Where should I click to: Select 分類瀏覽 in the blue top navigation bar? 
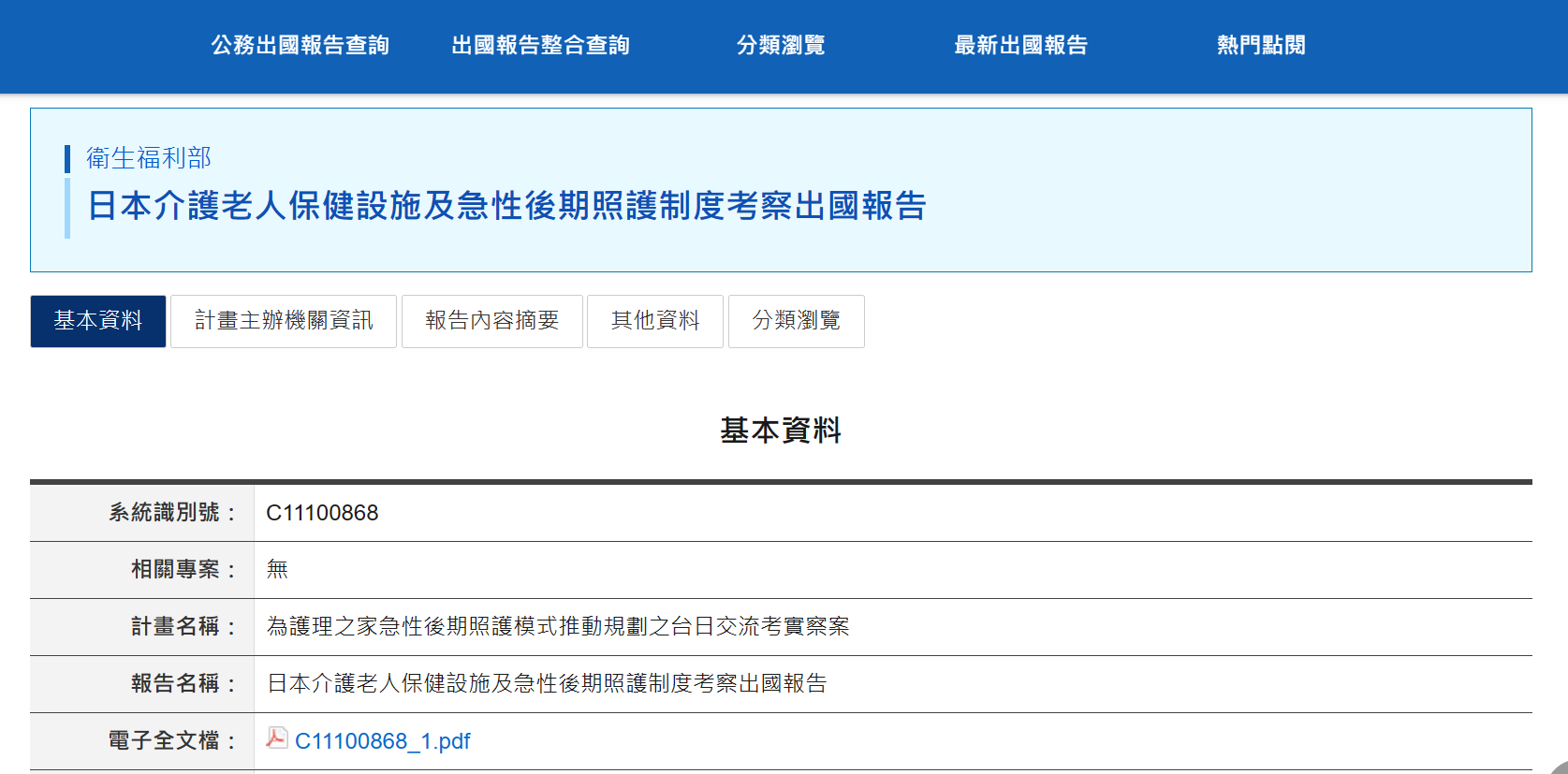[780, 45]
